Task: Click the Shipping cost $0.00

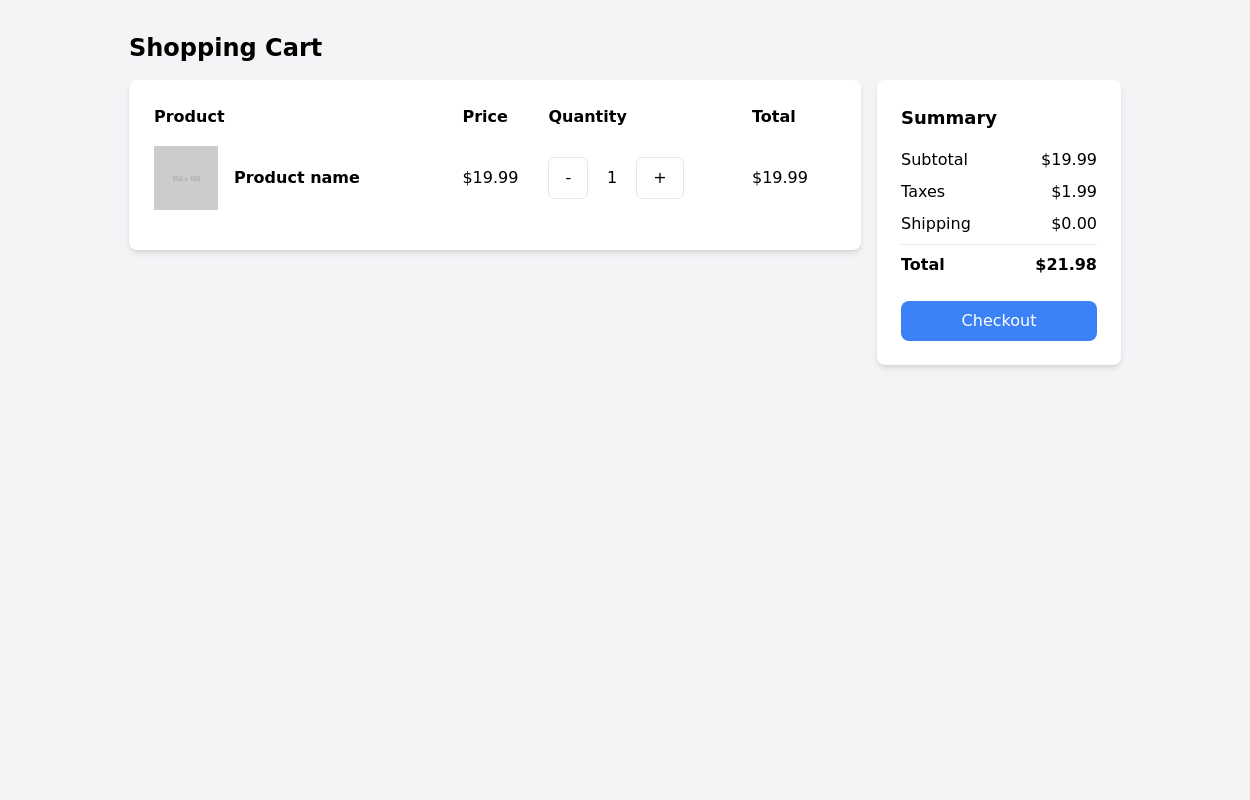Action: point(1074,223)
